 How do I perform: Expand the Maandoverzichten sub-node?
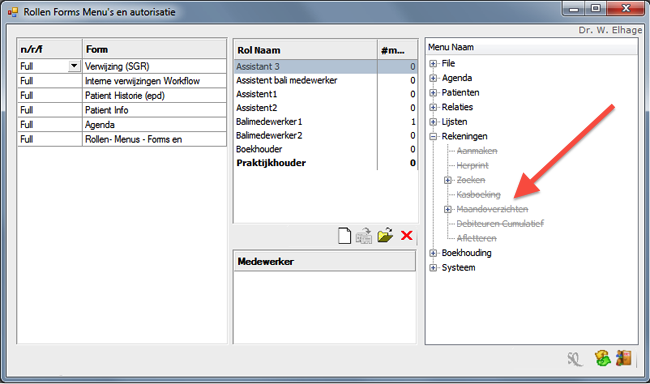(x=447, y=209)
